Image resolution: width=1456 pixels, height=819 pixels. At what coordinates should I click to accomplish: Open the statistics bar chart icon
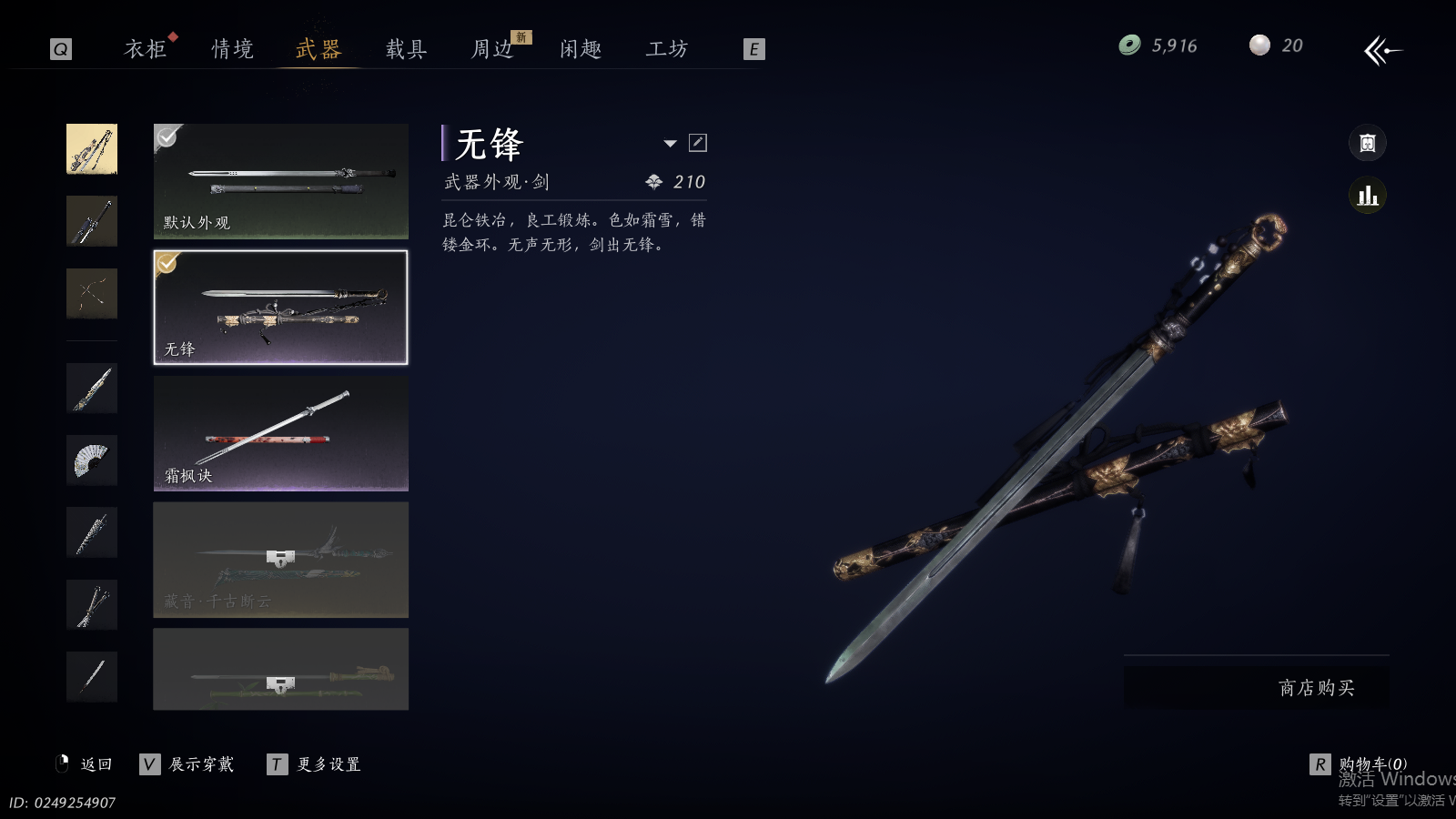coord(1368,196)
